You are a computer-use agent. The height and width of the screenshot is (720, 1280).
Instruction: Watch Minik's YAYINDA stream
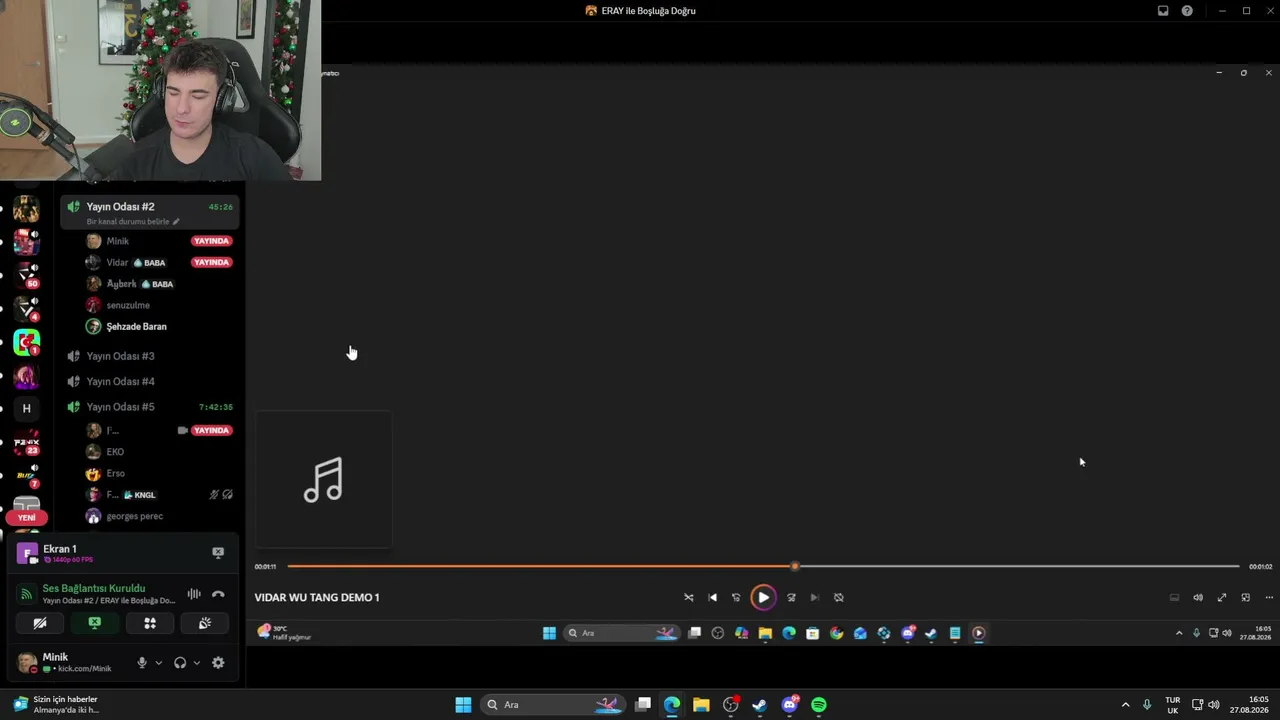coord(211,241)
